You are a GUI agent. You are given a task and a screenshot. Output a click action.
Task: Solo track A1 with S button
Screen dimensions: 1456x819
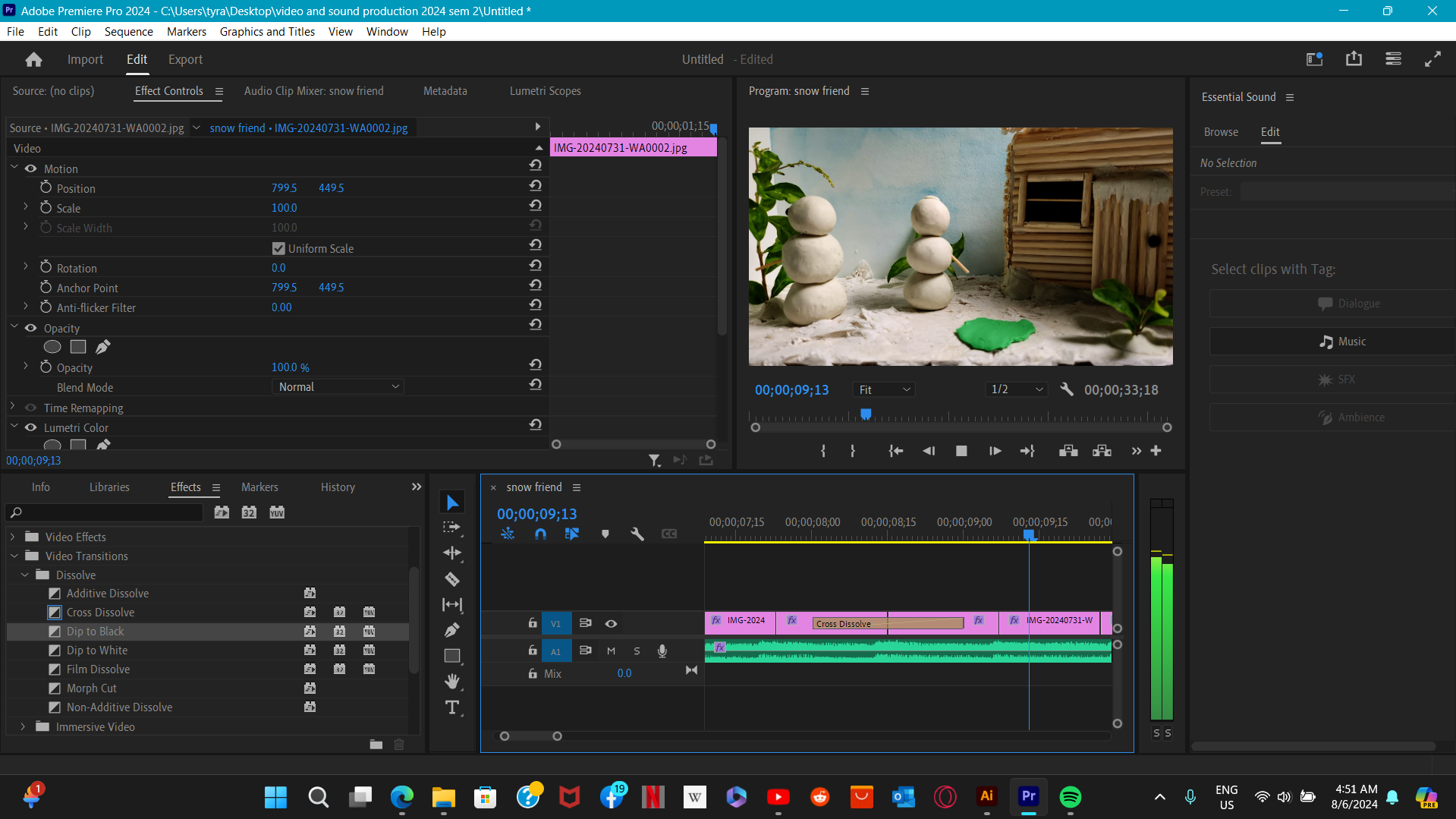tap(637, 650)
